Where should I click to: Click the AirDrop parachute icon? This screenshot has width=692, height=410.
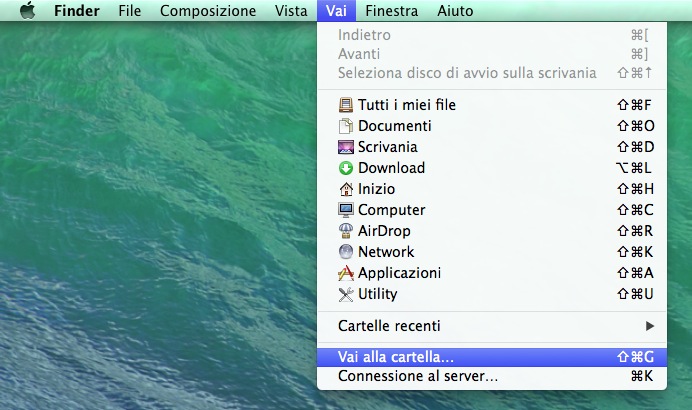pos(346,231)
